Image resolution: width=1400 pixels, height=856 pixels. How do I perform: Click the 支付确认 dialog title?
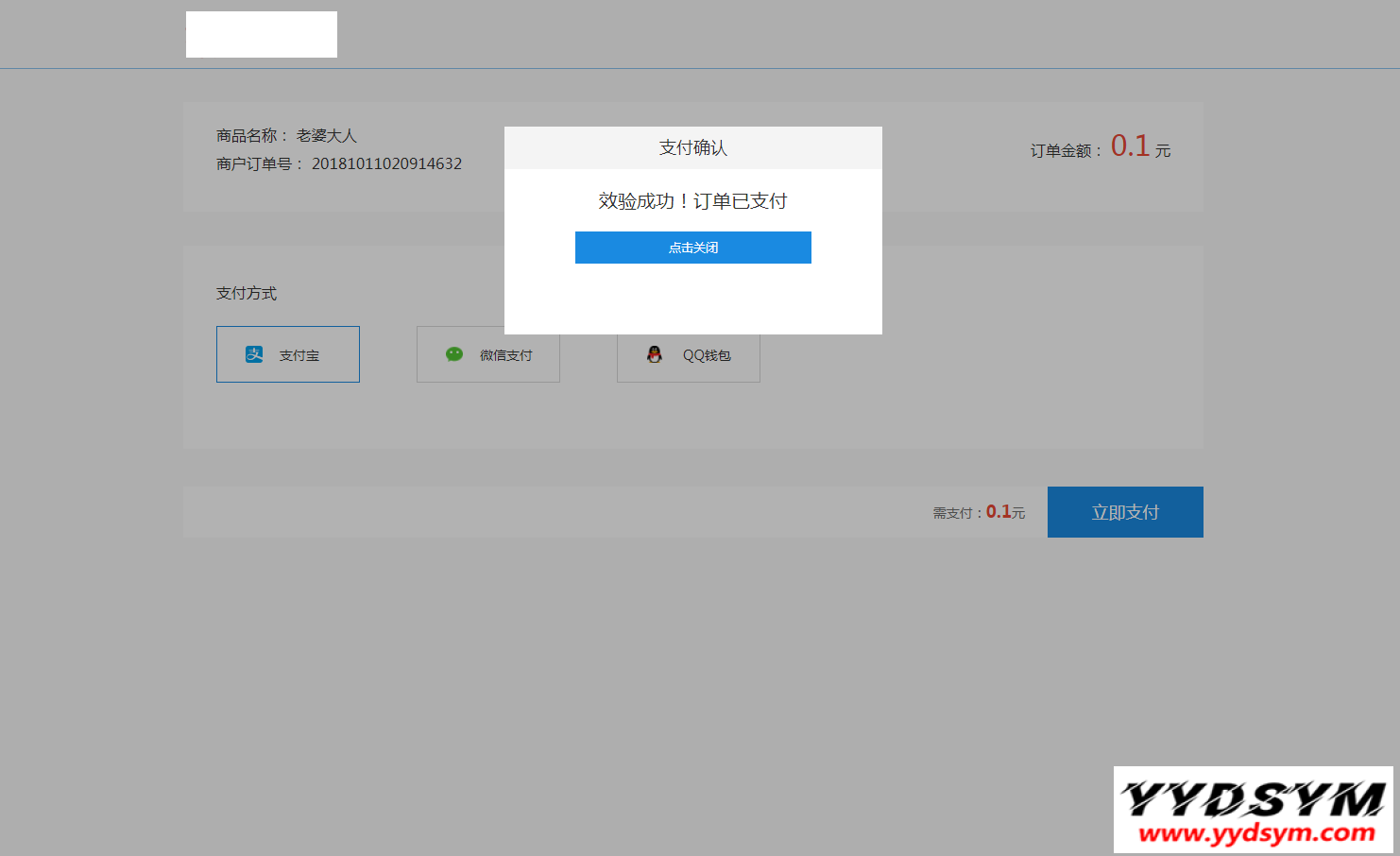point(693,148)
